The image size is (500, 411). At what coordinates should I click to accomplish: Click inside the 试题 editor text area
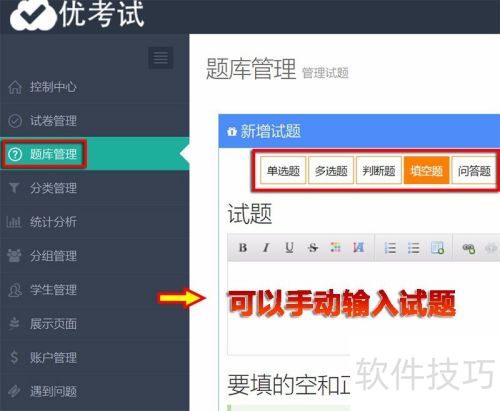(363, 308)
